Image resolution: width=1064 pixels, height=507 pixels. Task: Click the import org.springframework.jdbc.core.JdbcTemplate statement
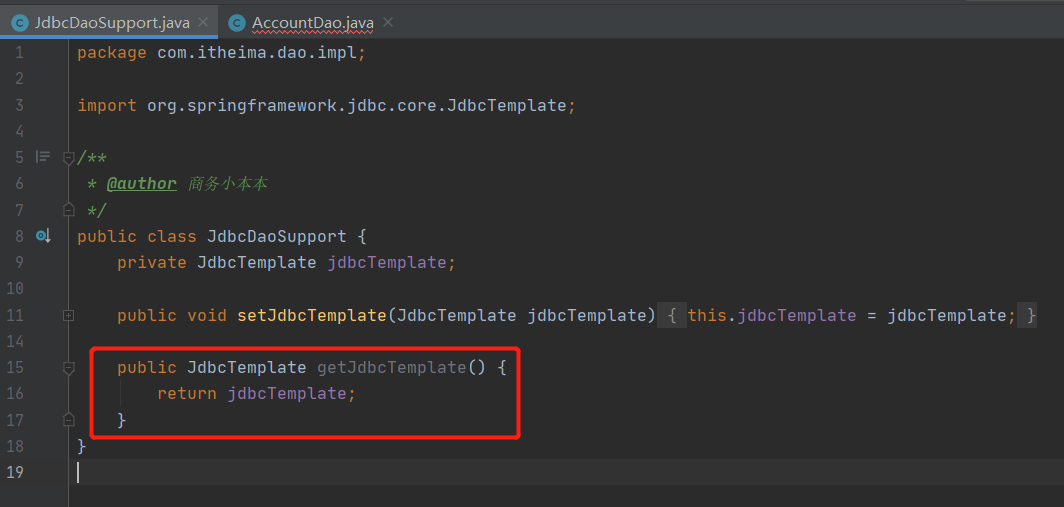[x=326, y=105]
